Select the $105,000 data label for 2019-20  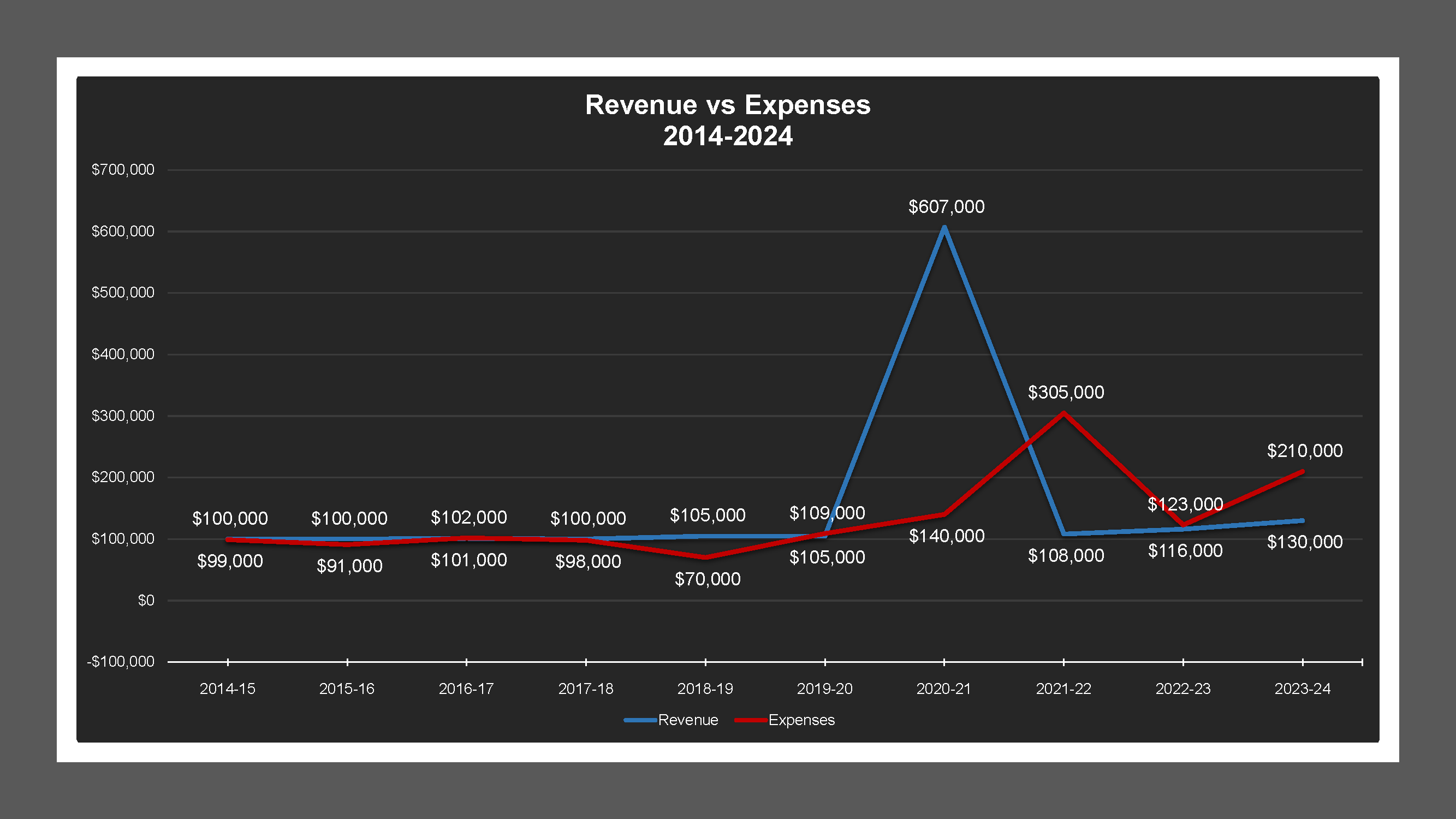pyautogui.click(x=827, y=557)
